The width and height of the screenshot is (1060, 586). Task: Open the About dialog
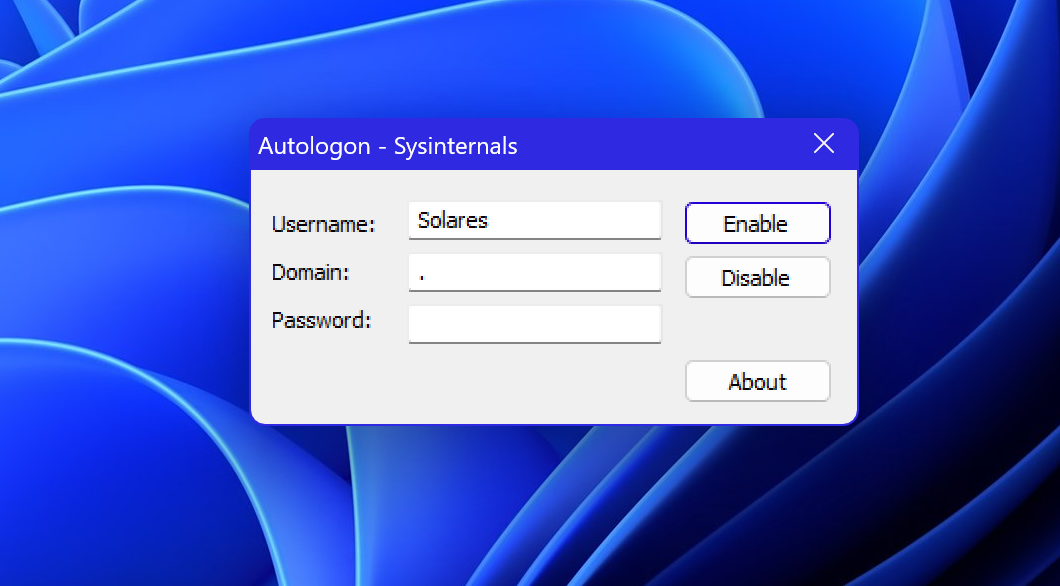(x=757, y=381)
